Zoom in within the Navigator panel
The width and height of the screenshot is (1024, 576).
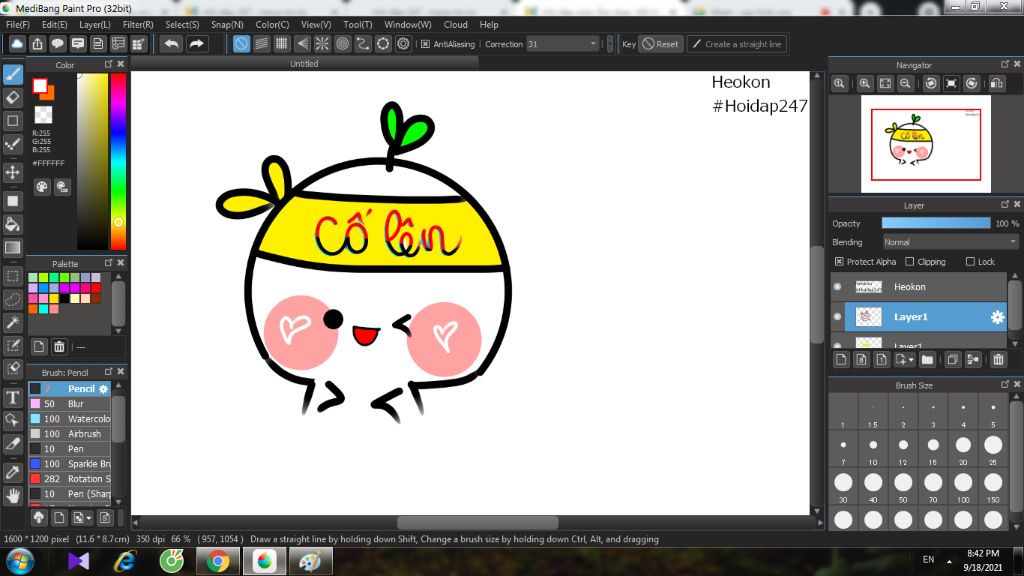865,84
